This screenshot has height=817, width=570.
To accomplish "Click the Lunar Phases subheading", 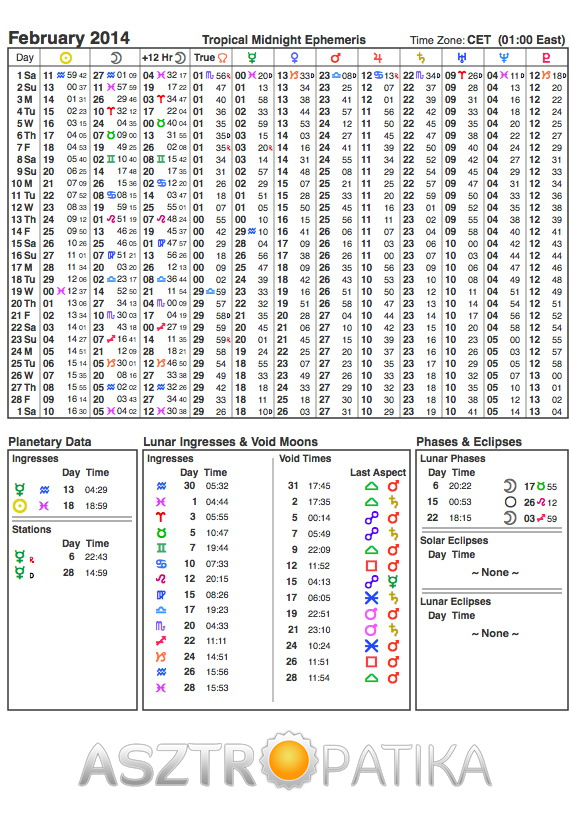I will tap(453, 459).
